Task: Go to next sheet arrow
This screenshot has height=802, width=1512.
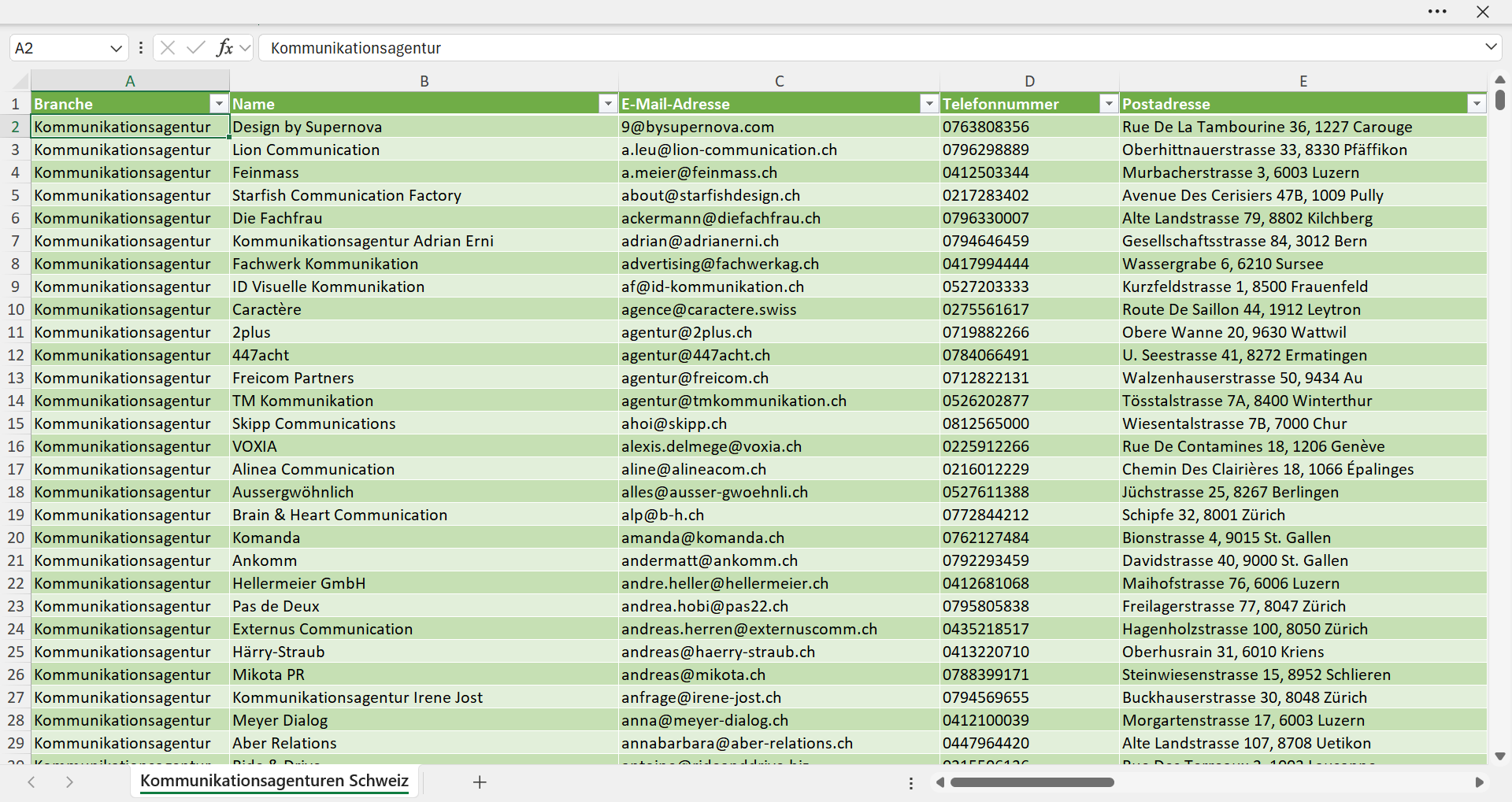Action: click(69, 782)
